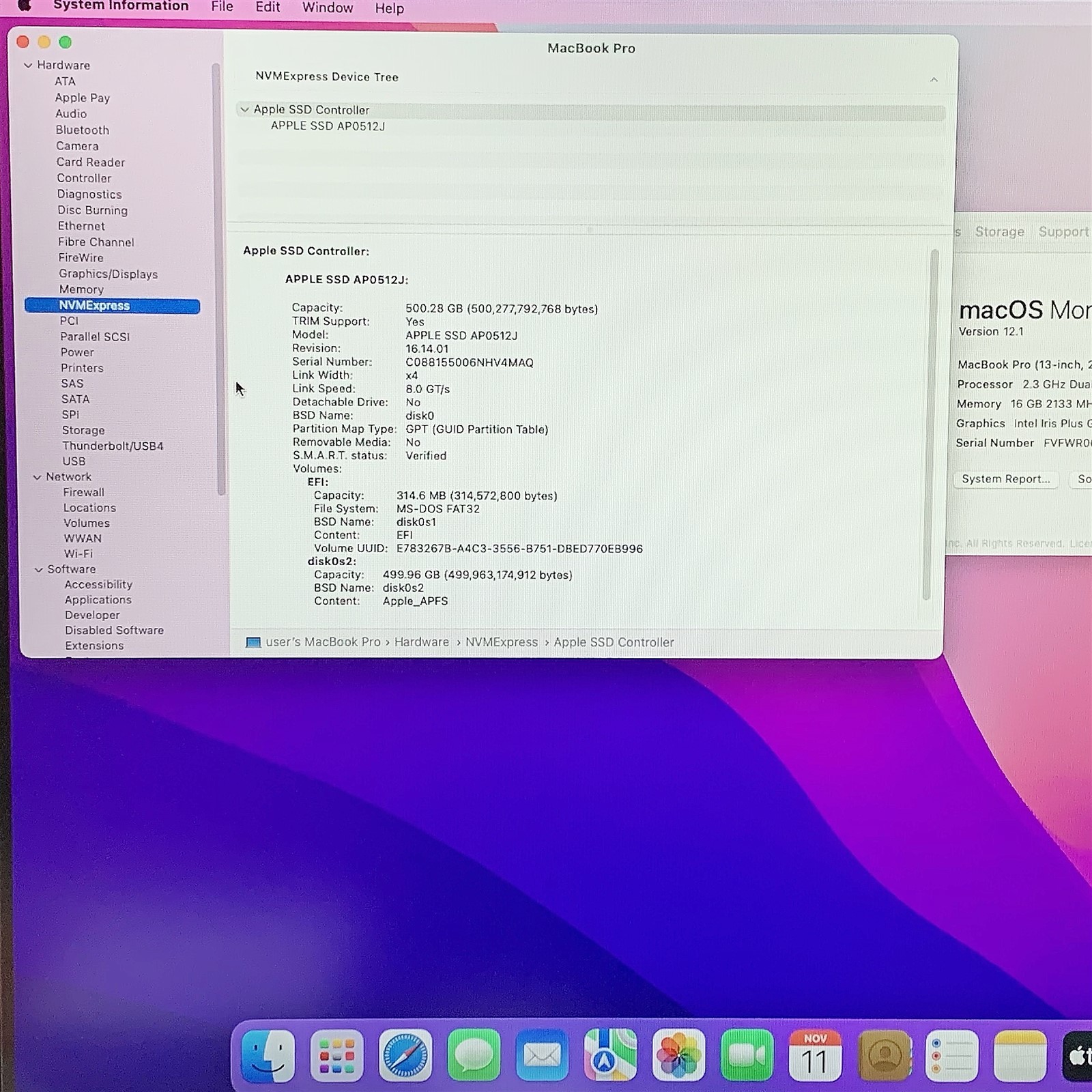
Task: Launch FaceTime from the dock
Action: click(747, 1056)
